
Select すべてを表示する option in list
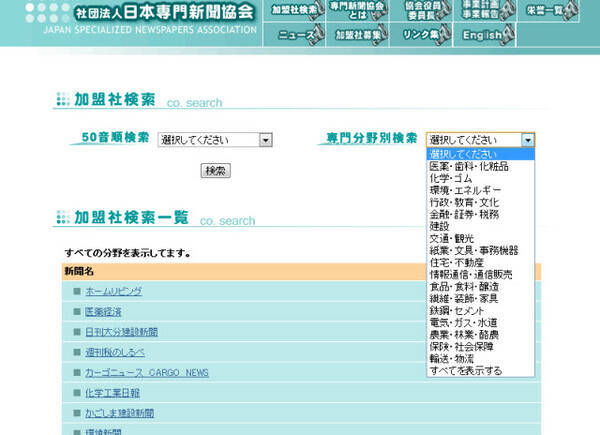[x=465, y=370]
